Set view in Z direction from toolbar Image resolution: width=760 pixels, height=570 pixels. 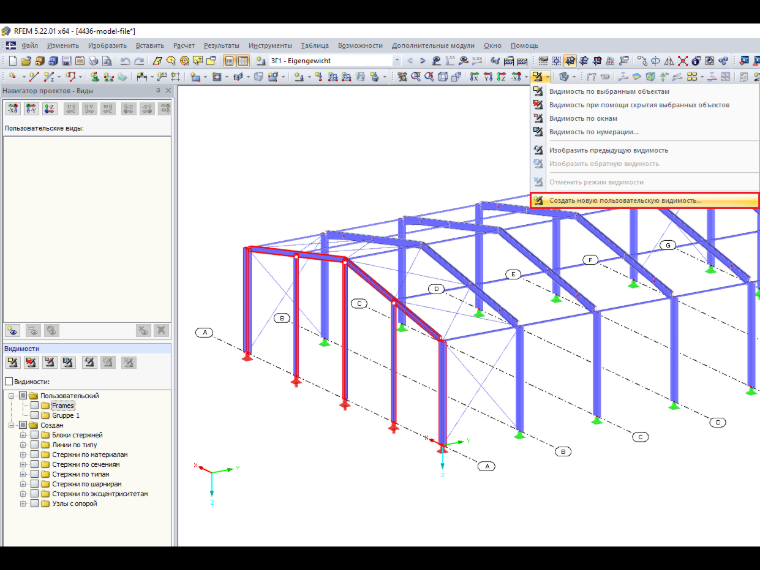coord(501,77)
